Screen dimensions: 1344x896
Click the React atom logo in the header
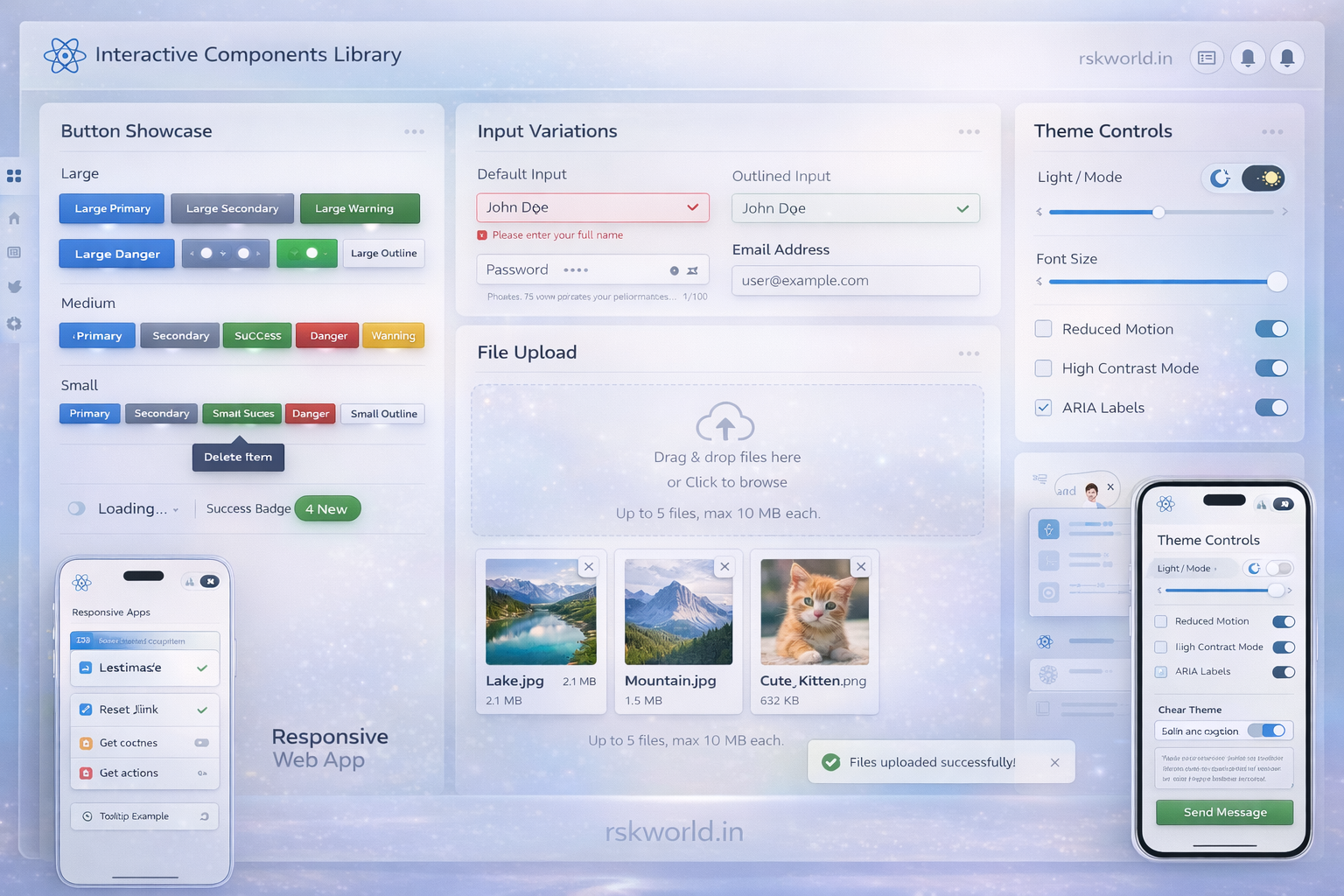tap(65, 54)
